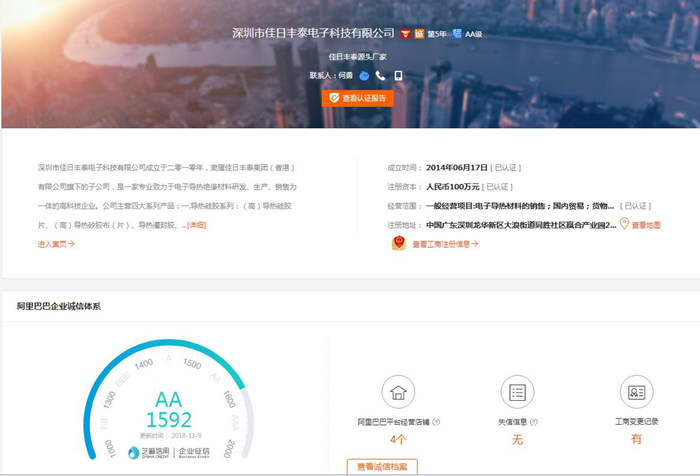Screen dimensions: 700x476
Task: Click the red emblem icon beside 查看工商注册信息
Action: pos(399,243)
